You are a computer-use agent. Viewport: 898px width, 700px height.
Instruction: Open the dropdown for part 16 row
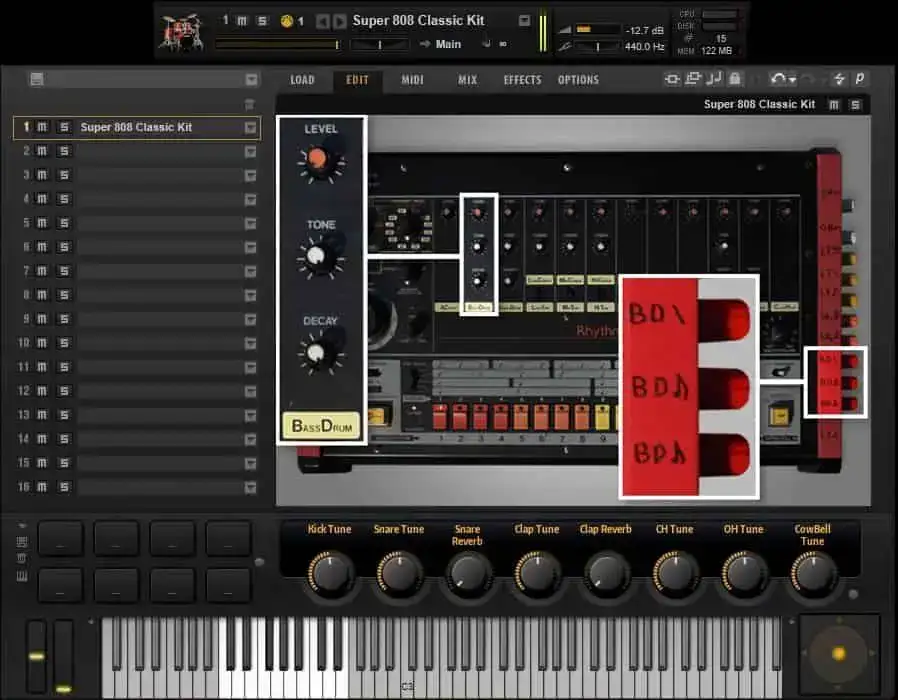coord(251,487)
